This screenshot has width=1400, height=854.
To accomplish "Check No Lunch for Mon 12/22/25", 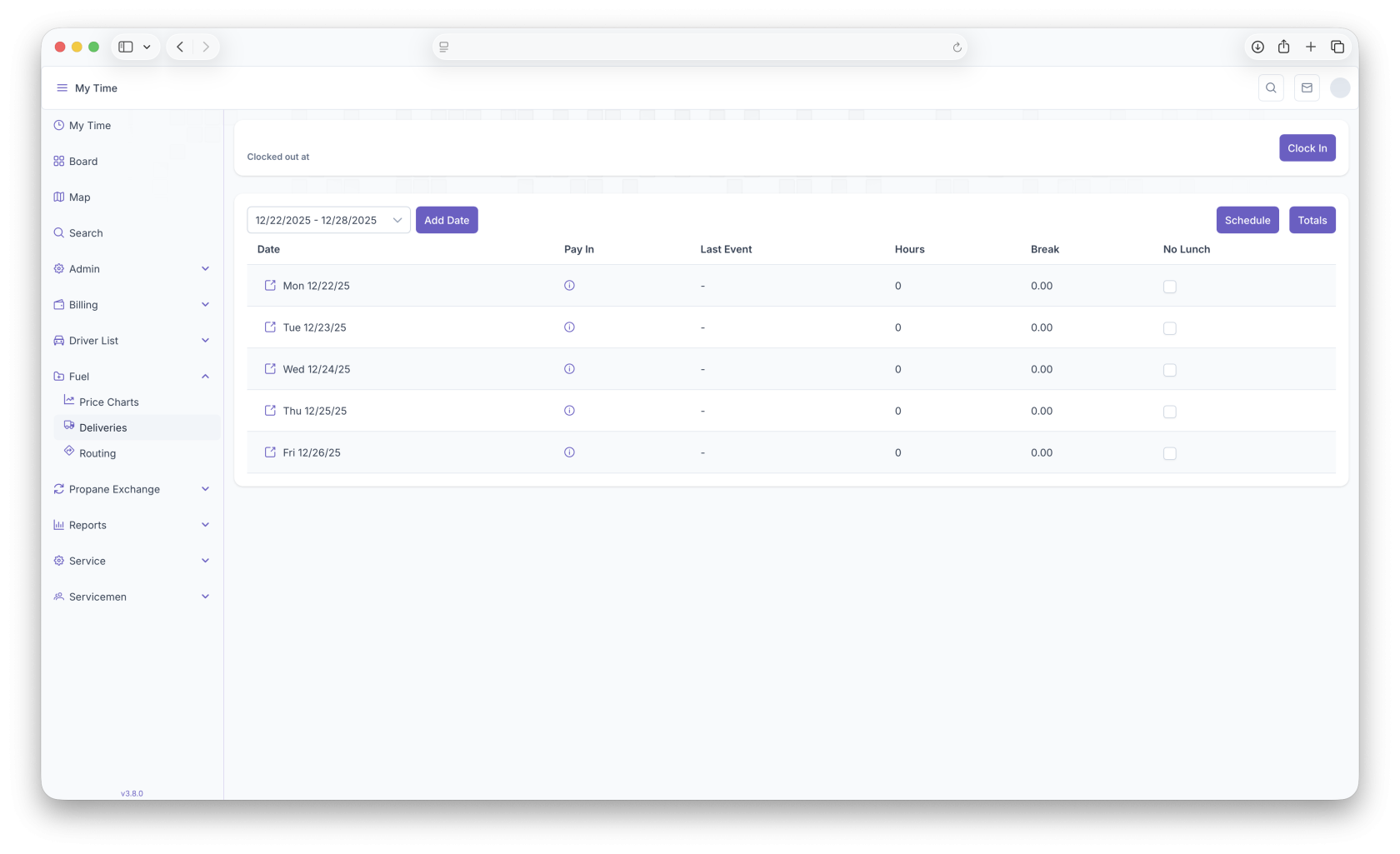I will (1170, 287).
